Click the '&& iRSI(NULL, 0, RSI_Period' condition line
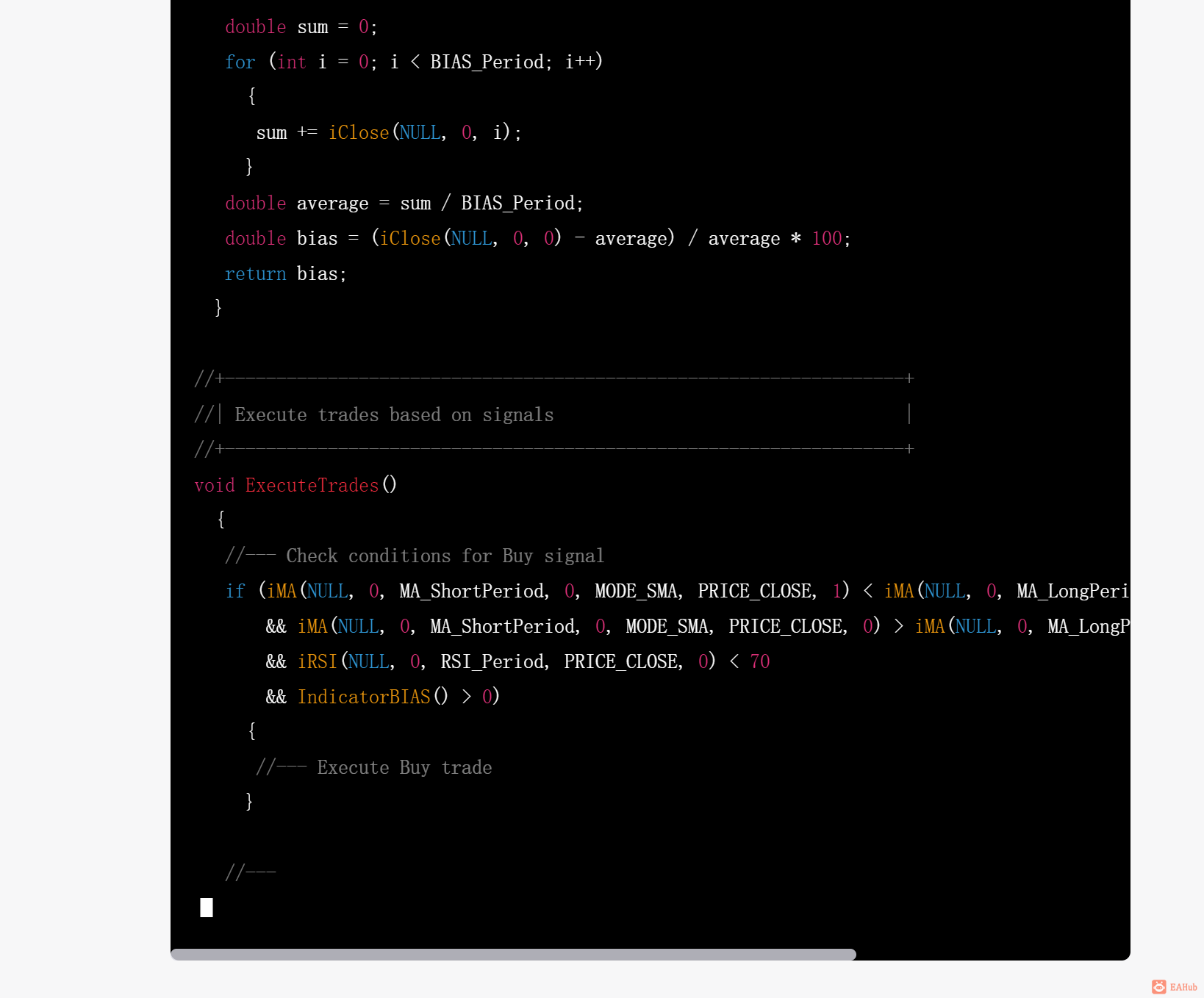The image size is (1204, 998). tap(518, 661)
